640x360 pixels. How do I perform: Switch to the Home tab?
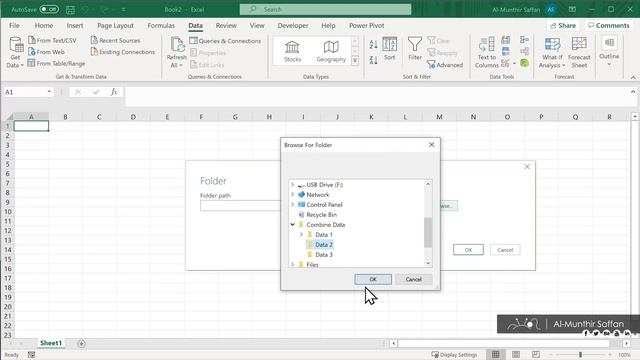pos(44,25)
